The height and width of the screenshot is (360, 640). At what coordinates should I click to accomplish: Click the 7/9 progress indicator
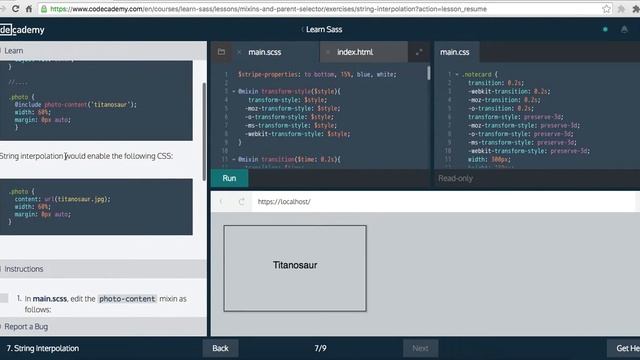click(x=320, y=348)
